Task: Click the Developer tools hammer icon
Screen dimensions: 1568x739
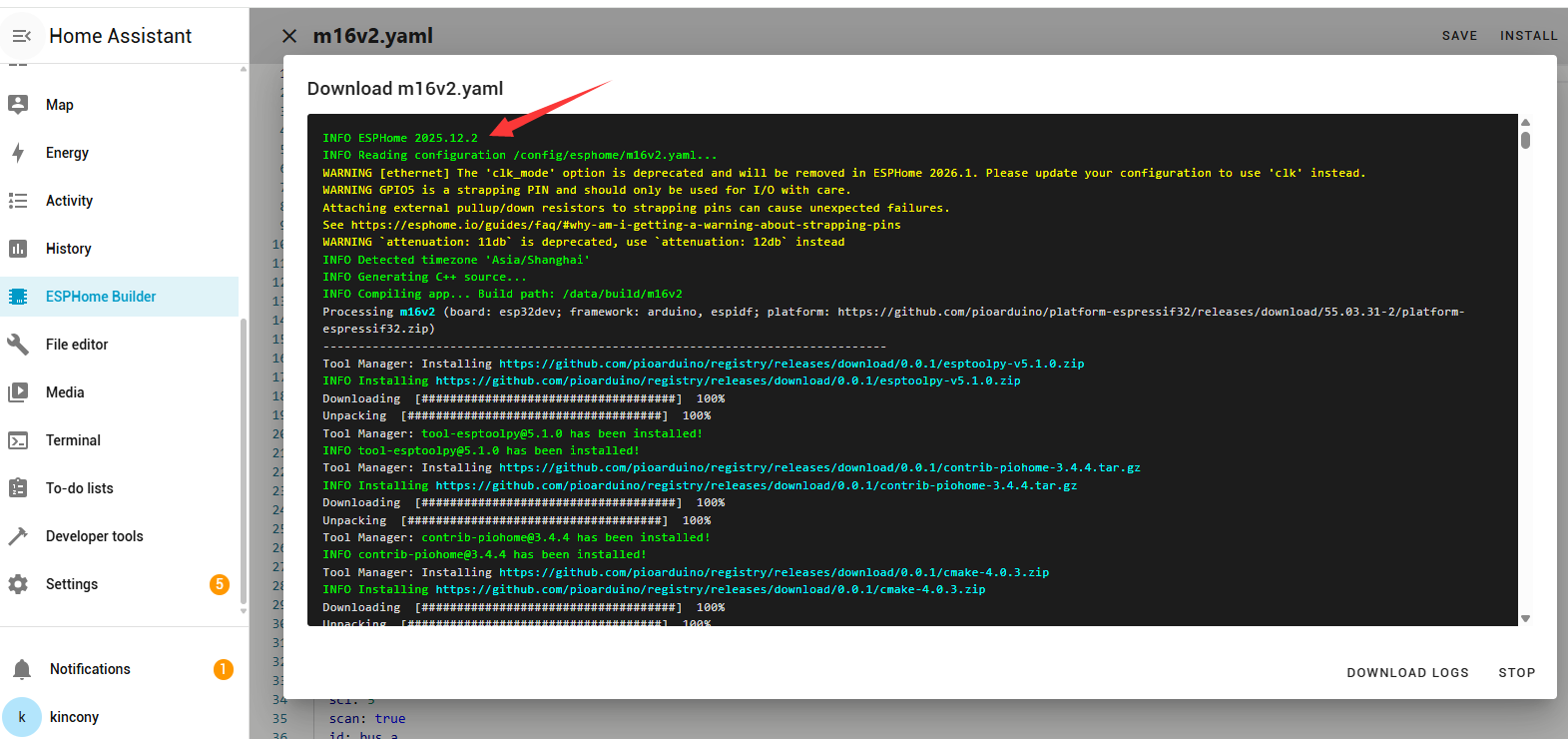Action: pos(18,536)
